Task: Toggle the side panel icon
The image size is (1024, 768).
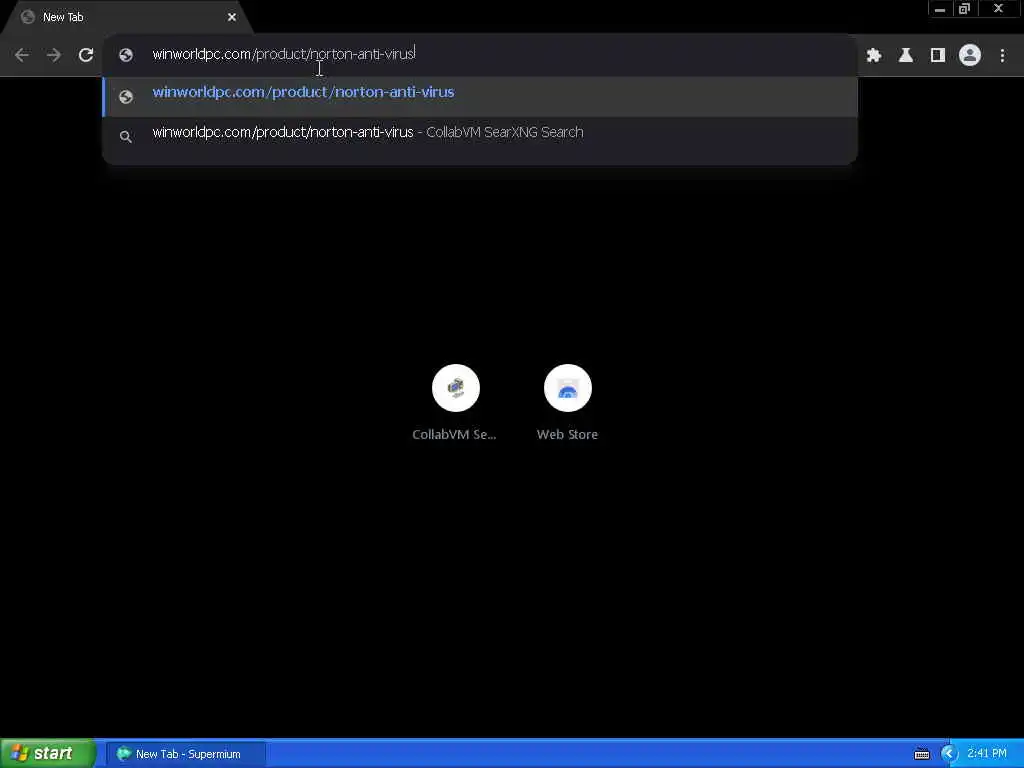Action: coord(938,56)
